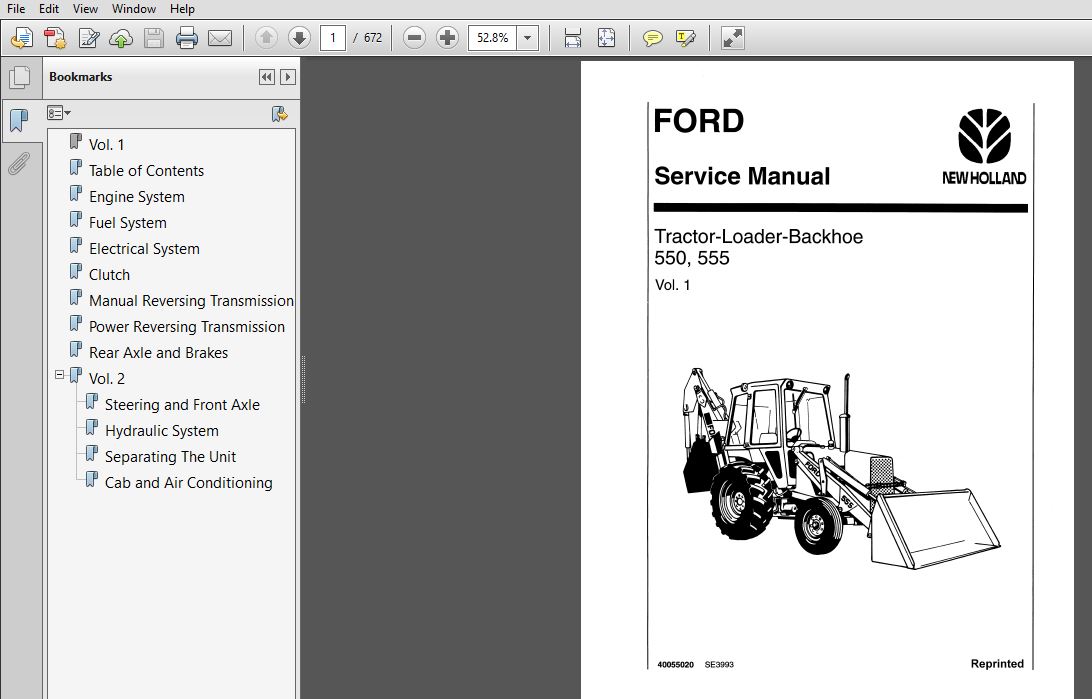Open the View menu
Image resolution: width=1092 pixels, height=699 pixels.
(x=85, y=9)
